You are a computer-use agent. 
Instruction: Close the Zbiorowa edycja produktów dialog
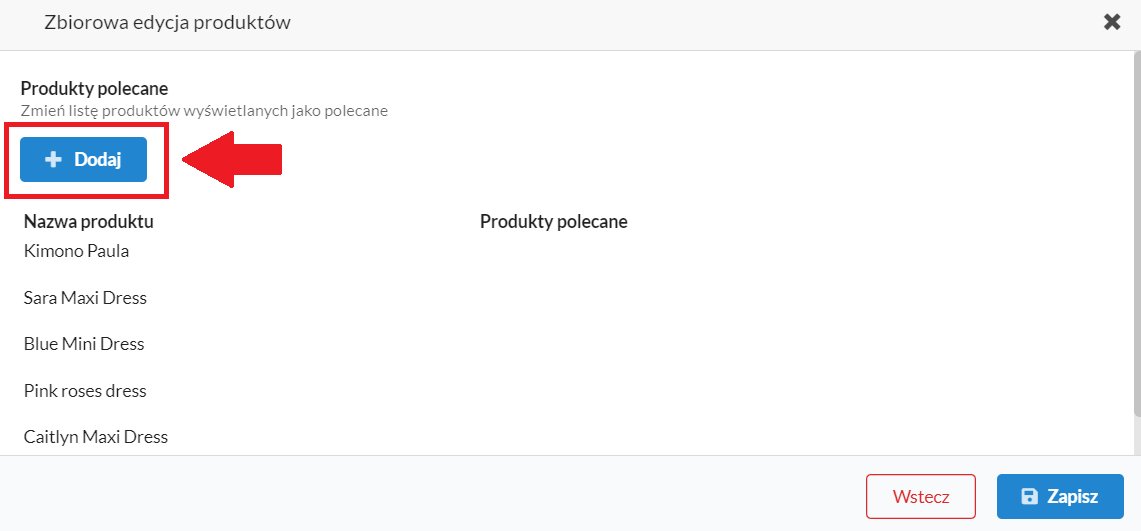point(1112,23)
